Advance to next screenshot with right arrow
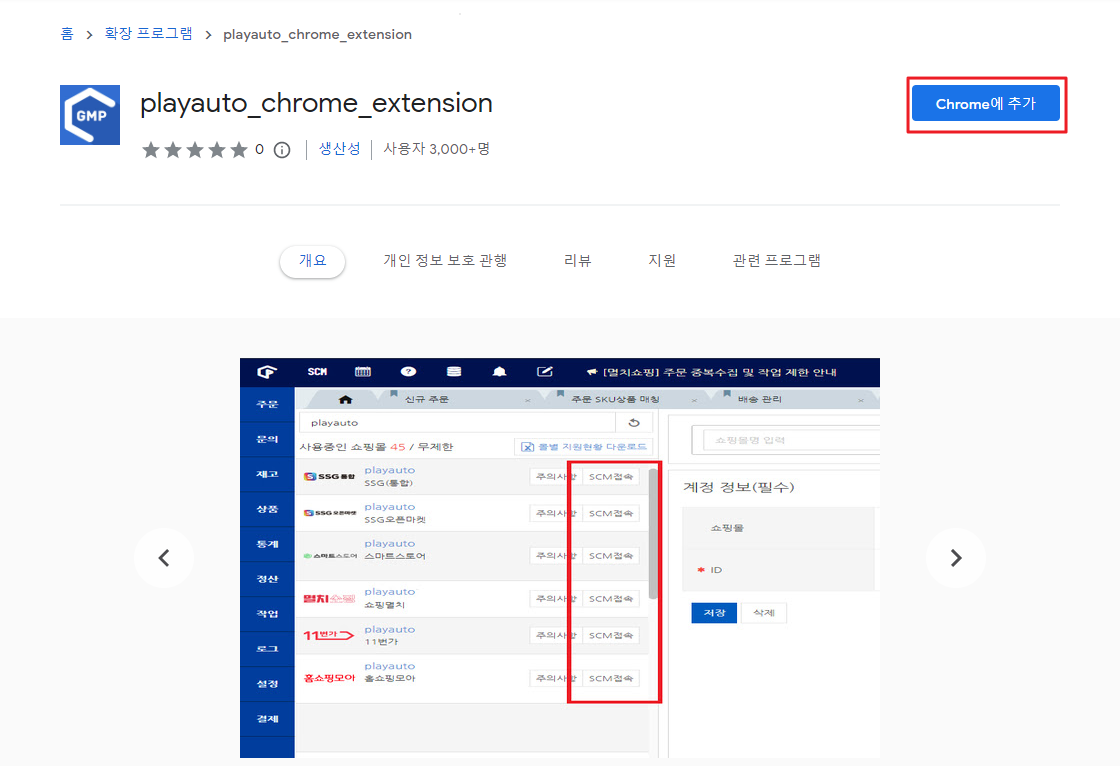 coord(955,558)
